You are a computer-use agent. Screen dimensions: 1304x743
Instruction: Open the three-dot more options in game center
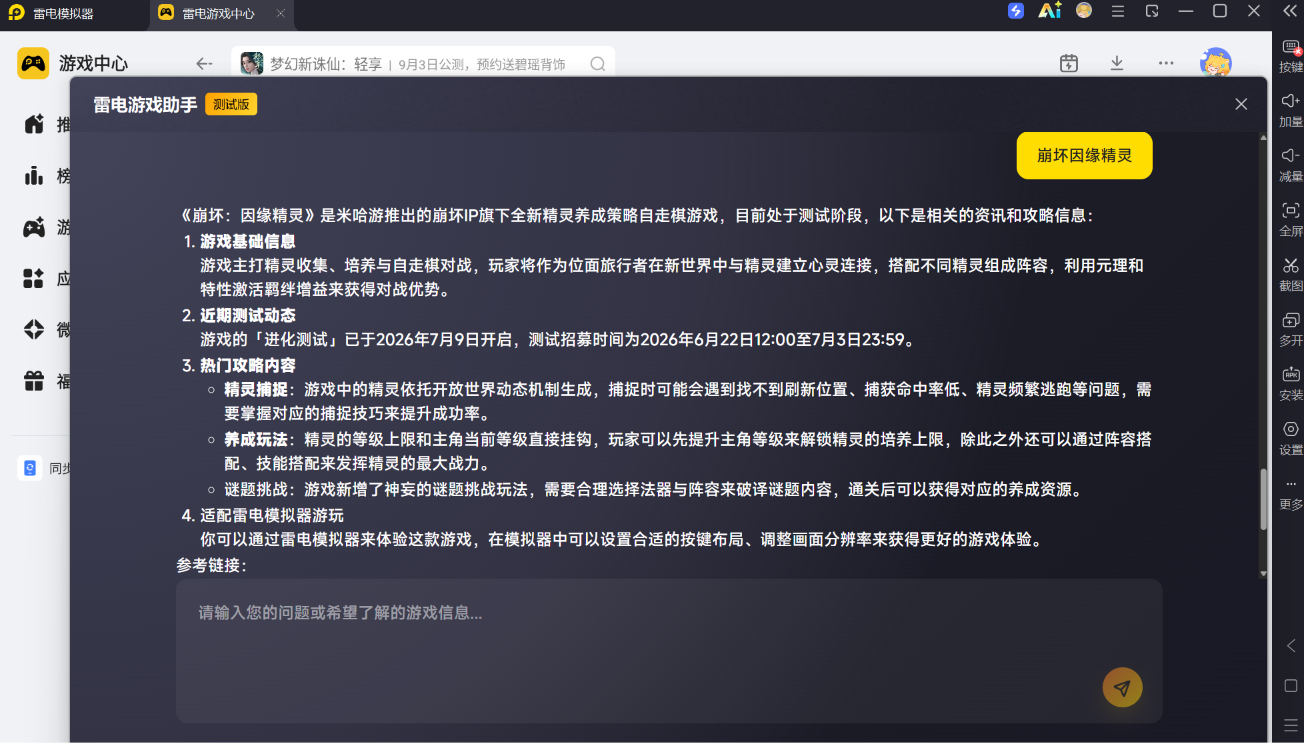(1166, 63)
